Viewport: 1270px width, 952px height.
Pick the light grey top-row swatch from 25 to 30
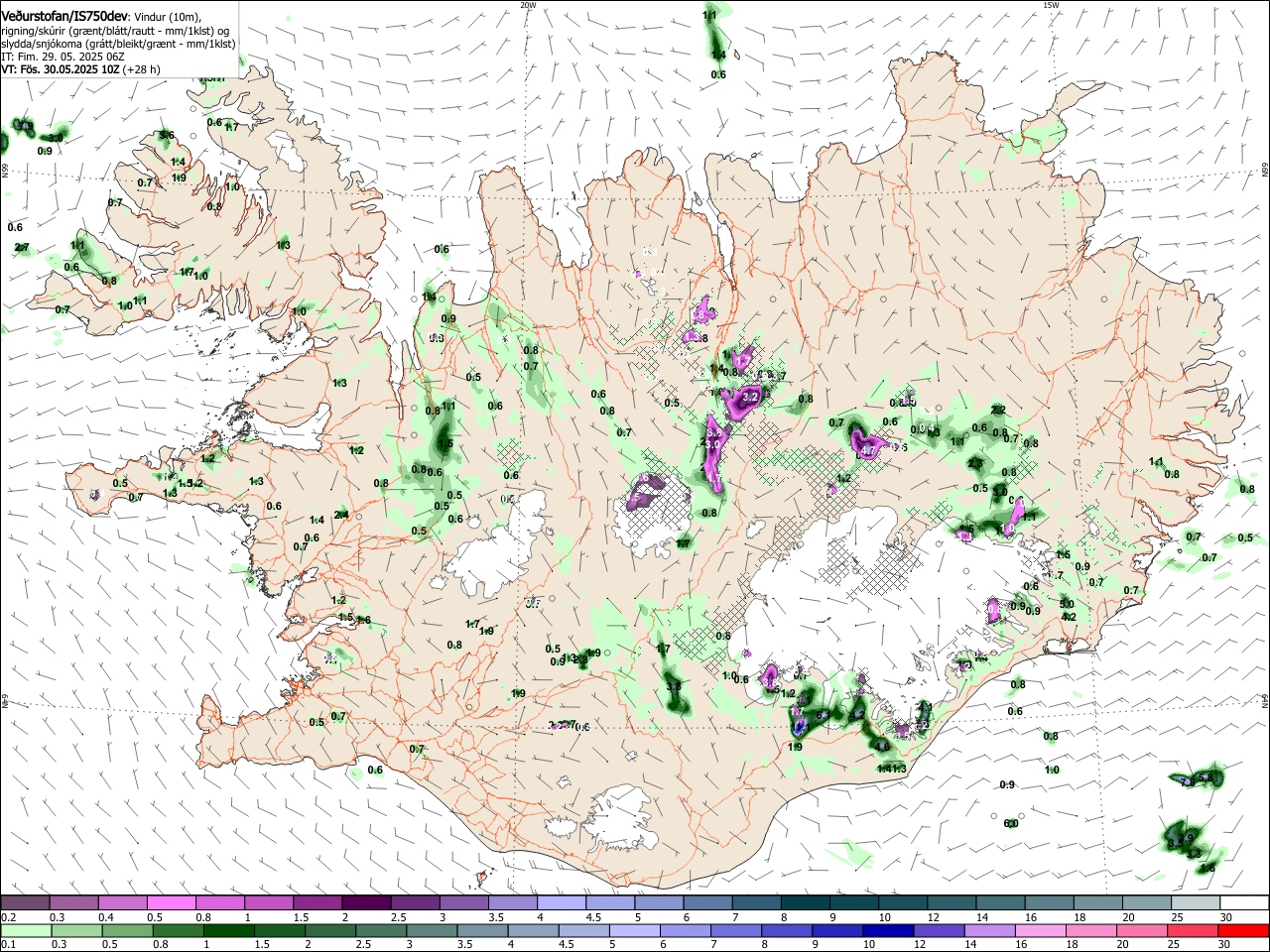[x=1196, y=902]
